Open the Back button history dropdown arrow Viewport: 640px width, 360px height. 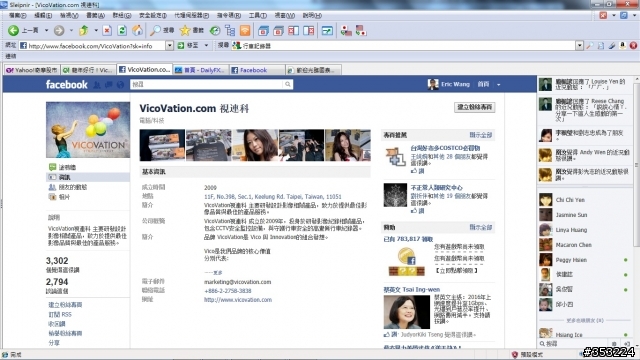tap(47, 31)
